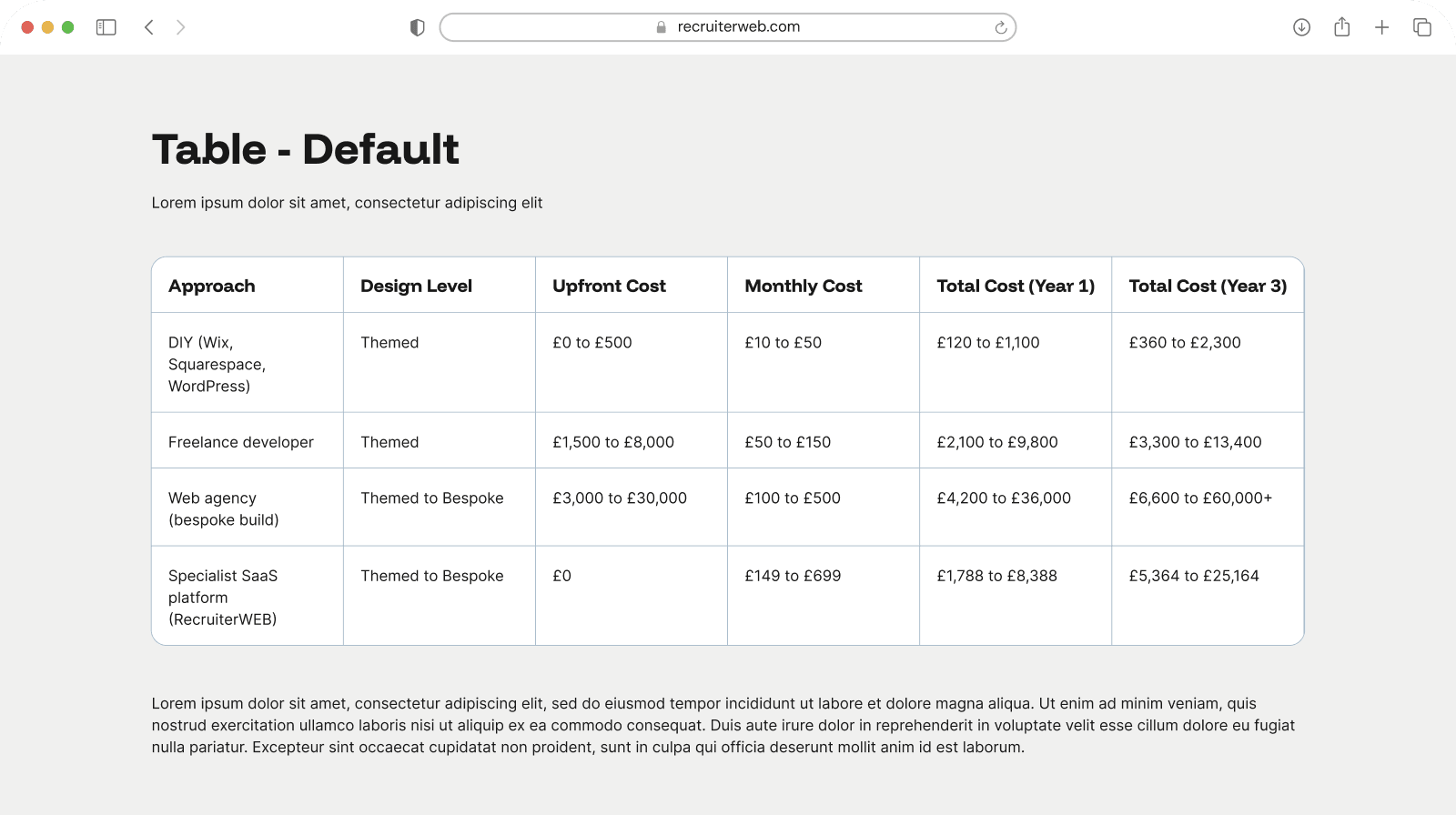Image resolution: width=1456 pixels, height=815 pixels.
Task: Click "Themed" in the DIY row
Action: point(389,343)
